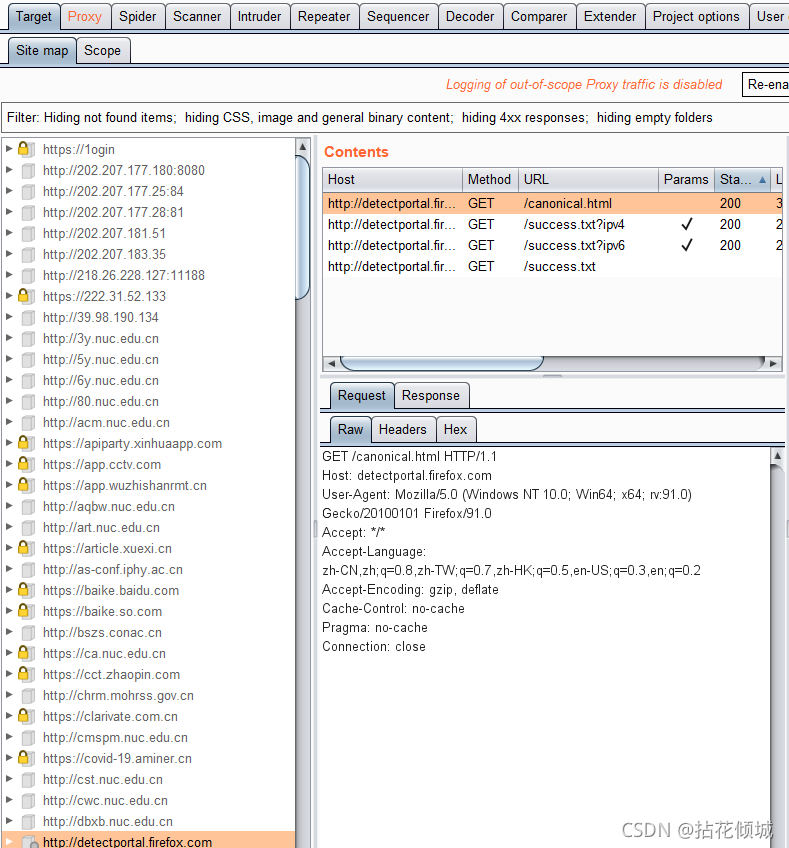Image resolution: width=789 pixels, height=848 pixels.
Task: Expand the http://cmspm.nuc.edu.cn tree node
Action: tap(9, 737)
